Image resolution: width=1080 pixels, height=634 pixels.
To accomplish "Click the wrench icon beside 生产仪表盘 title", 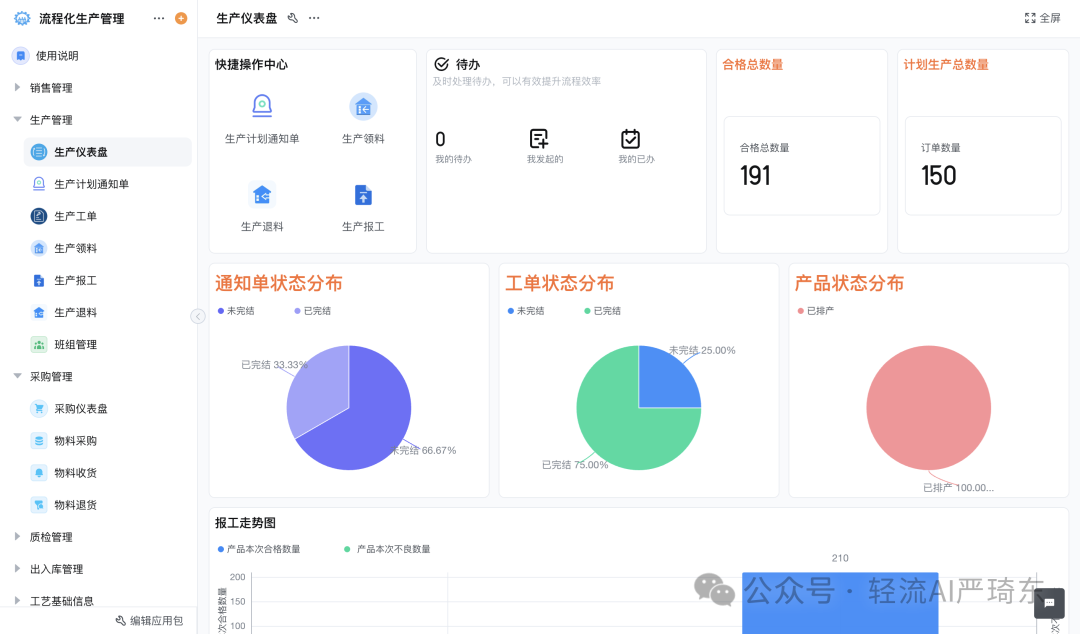I will pos(292,17).
